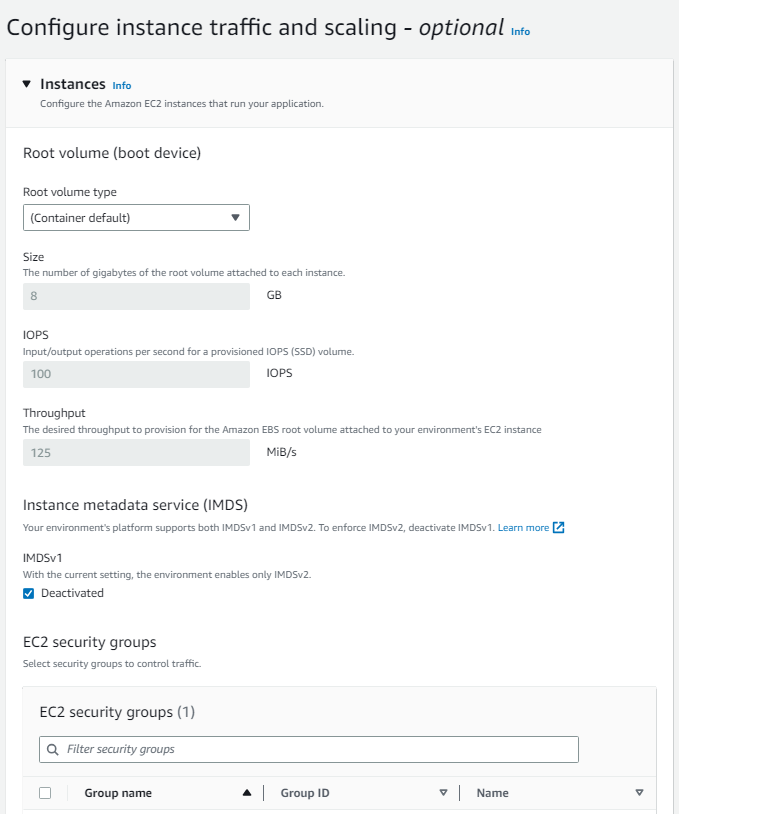Open the Root volume type dropdown

point(136,218)
